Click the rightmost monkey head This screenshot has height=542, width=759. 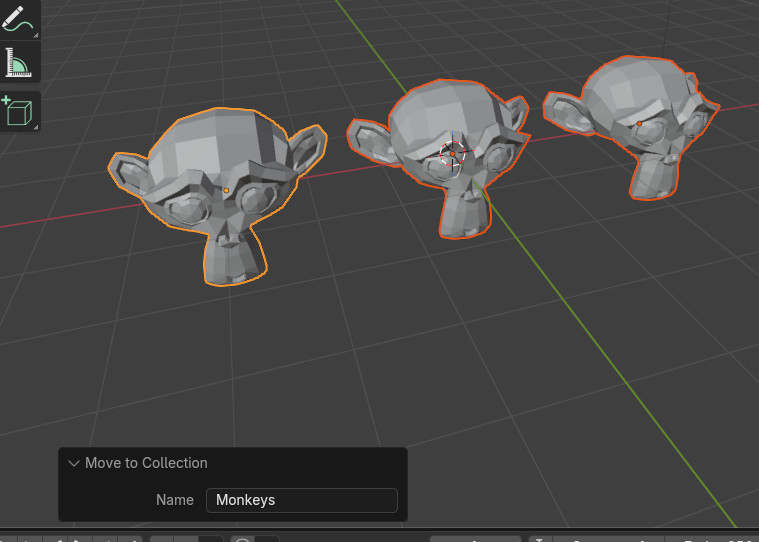tap(631, 127)
